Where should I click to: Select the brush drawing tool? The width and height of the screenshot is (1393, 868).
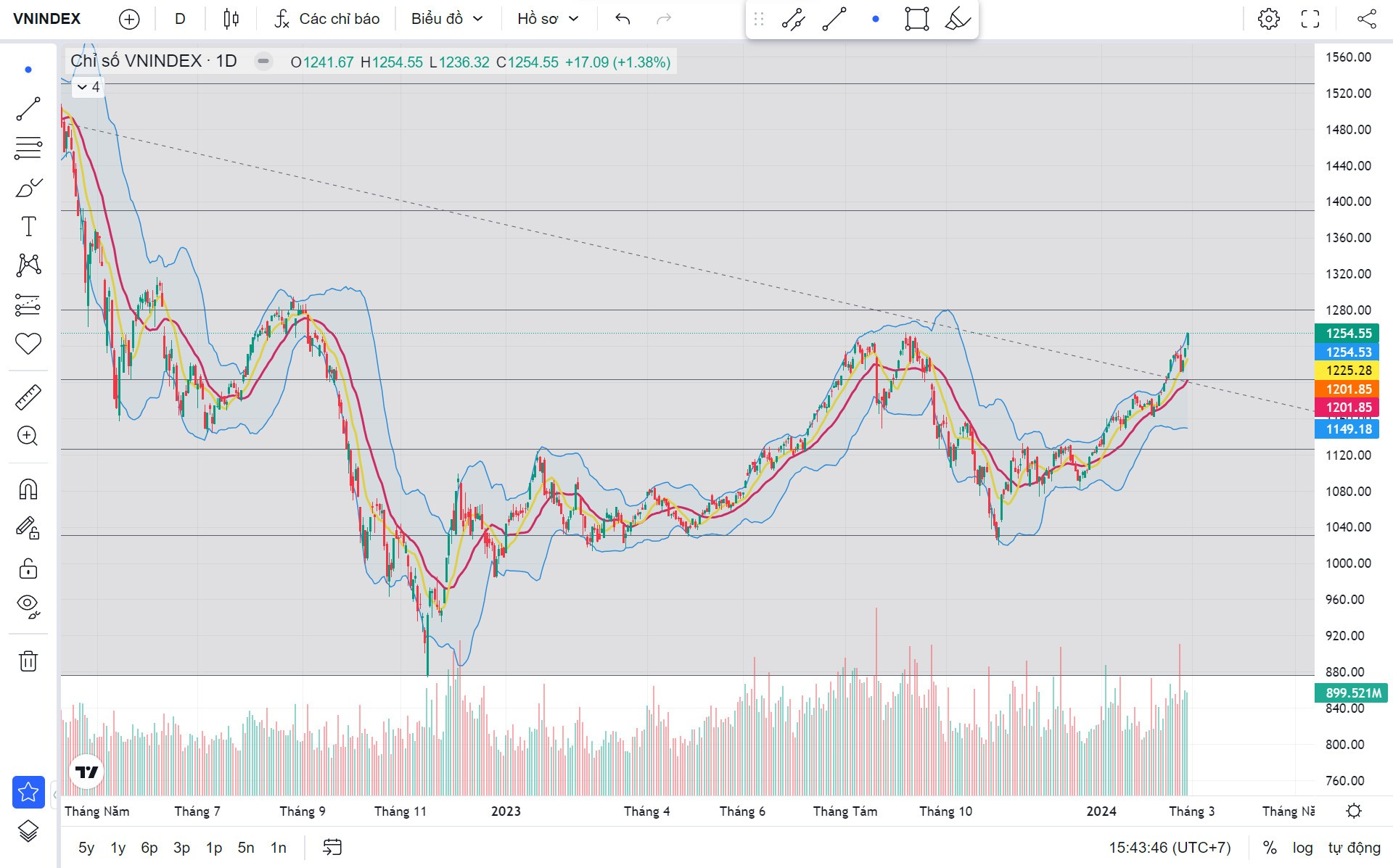(x=28, y=189)
